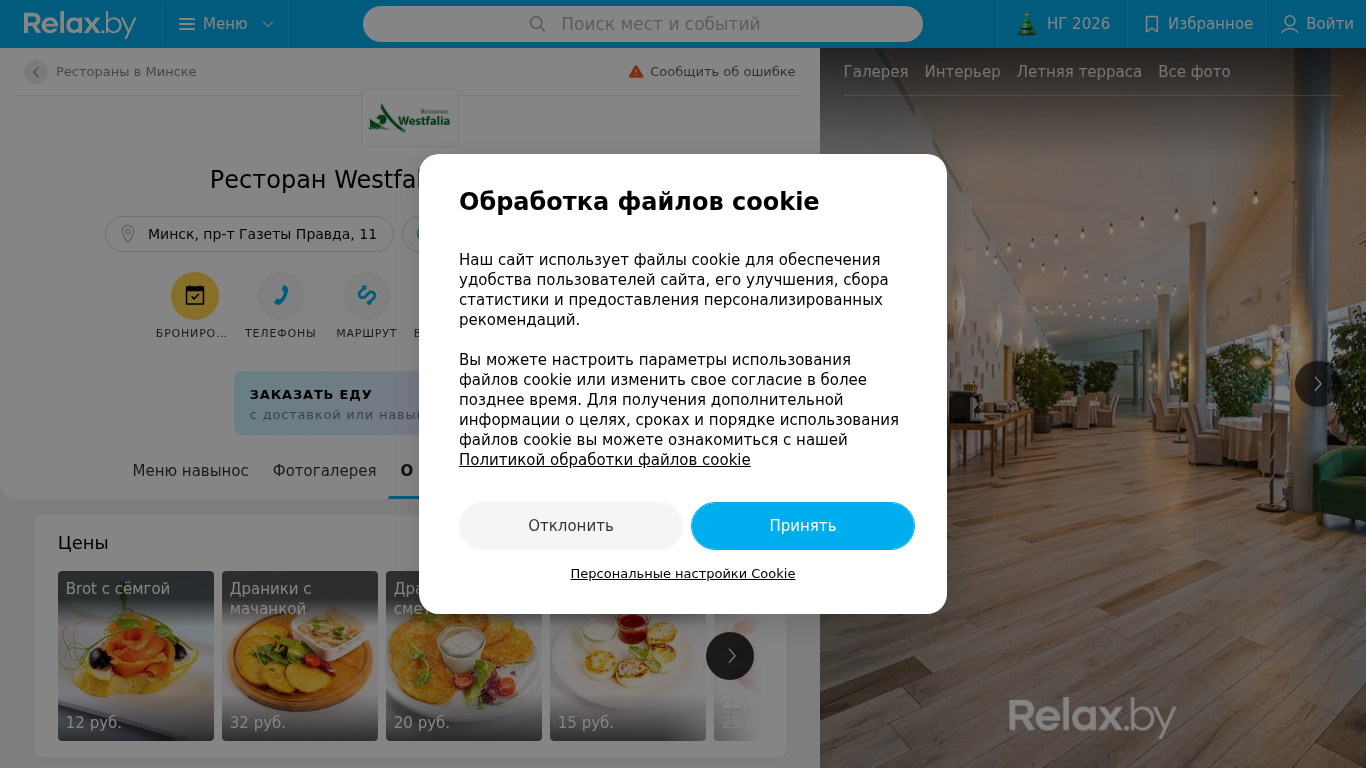Click the back arrow to Рестораны в Минске
1366x768 pixels.
36,72
